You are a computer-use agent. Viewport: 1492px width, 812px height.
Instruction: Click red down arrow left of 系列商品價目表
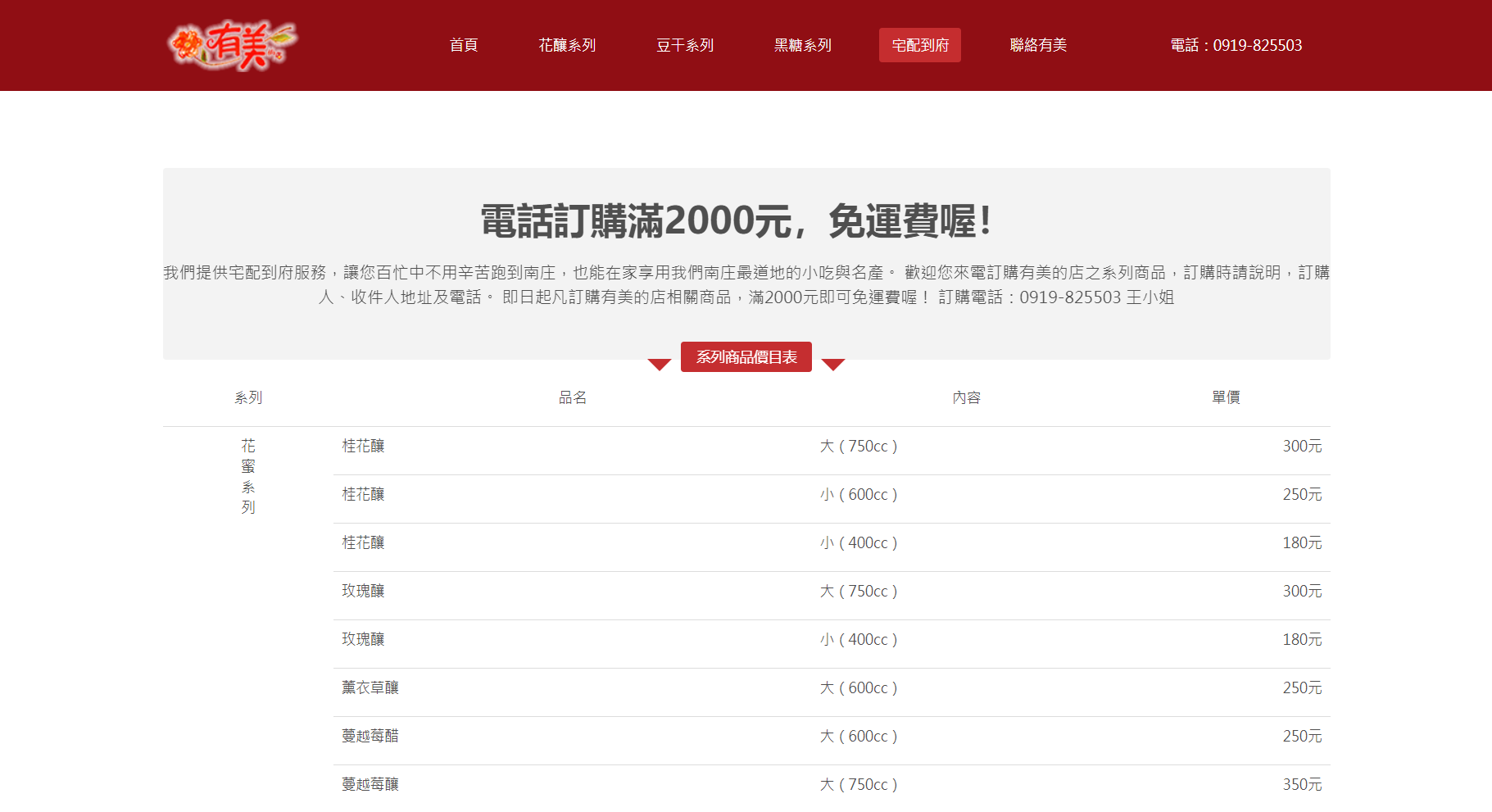pos(659,365)
